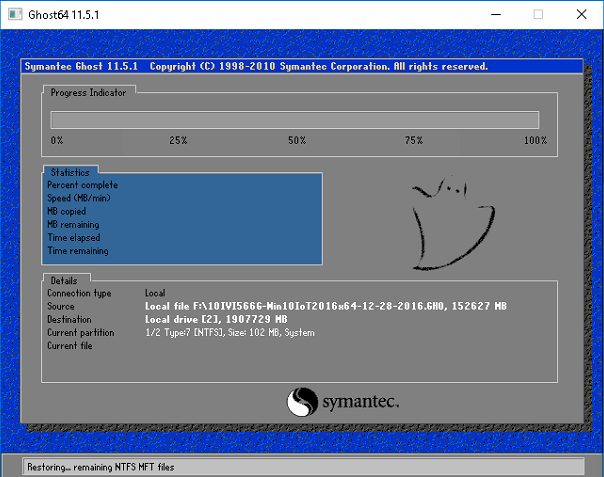Click the Source GHO file path
The image size is (604, 477).
[x=325, y=306]
